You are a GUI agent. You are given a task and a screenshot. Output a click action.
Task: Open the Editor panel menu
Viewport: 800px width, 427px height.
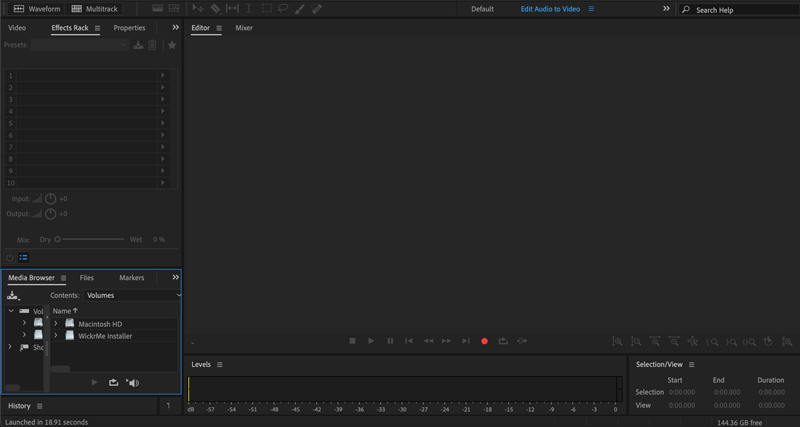[219, 28]
